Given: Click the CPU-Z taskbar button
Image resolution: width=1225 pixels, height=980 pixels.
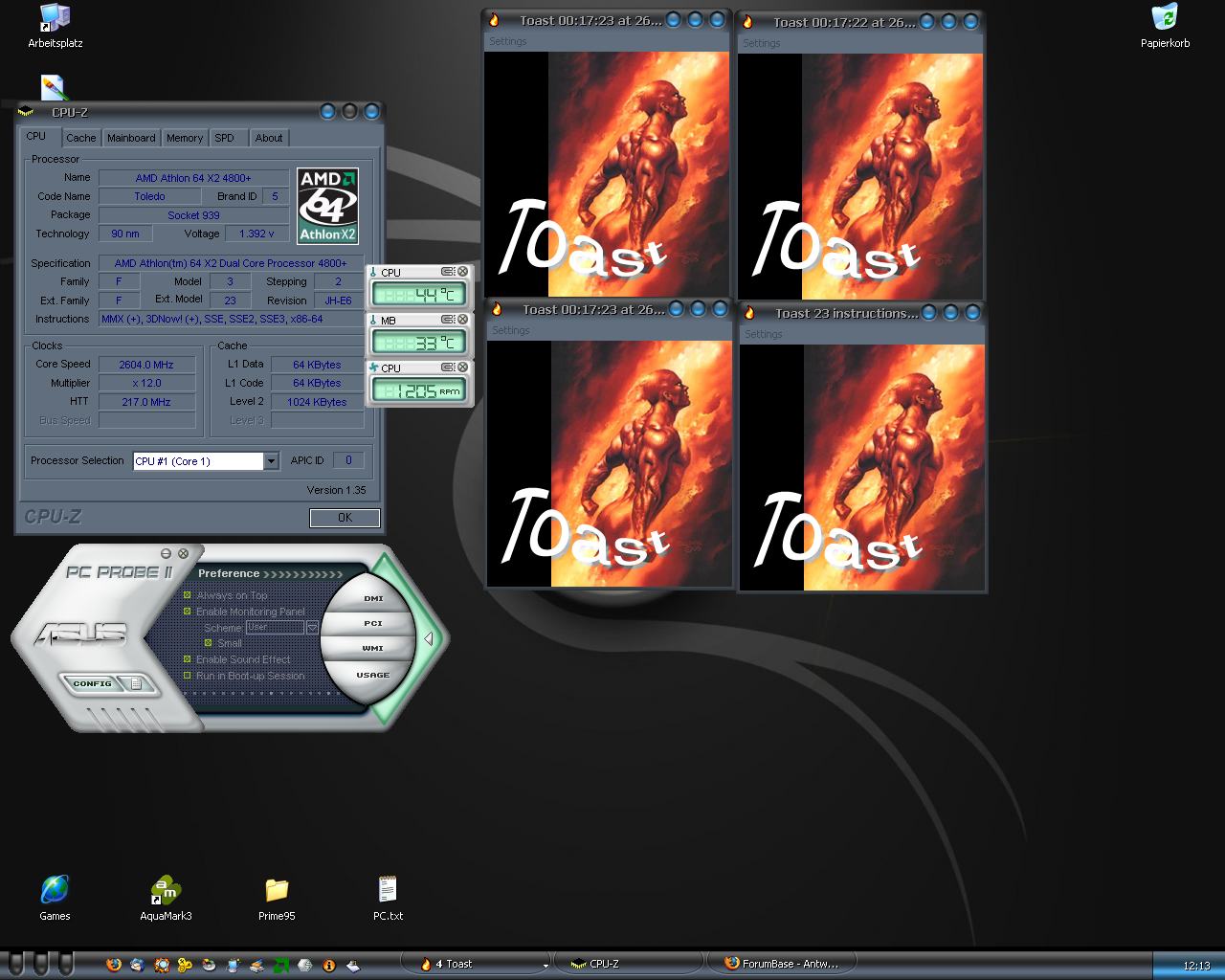Looking at the screenshot, I should tap(627, 964).
